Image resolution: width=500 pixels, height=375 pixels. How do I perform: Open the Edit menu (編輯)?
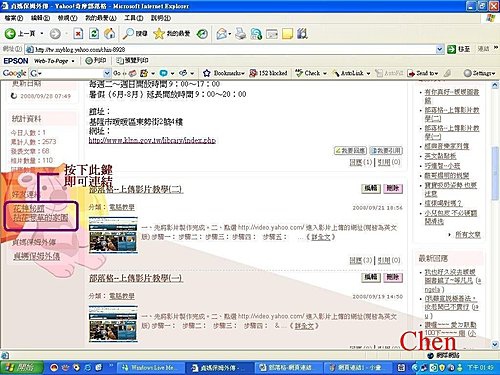pyautogui.click(x=40, y=18)
